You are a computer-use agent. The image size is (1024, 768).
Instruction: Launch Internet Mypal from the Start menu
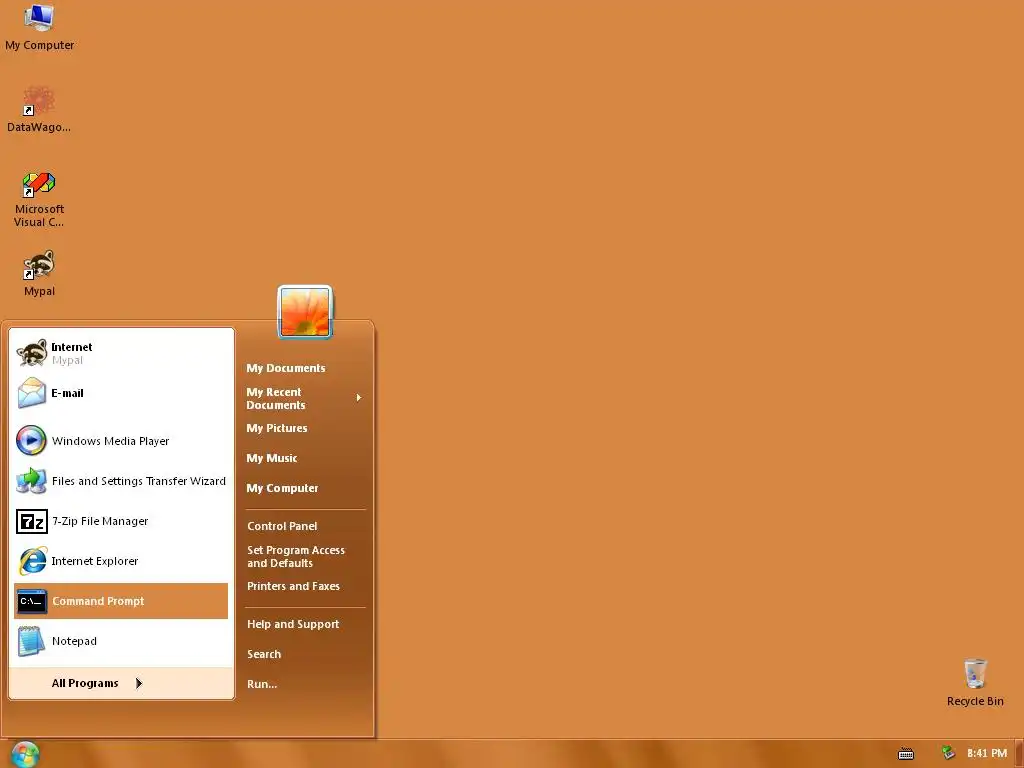[x=121, y=353]
